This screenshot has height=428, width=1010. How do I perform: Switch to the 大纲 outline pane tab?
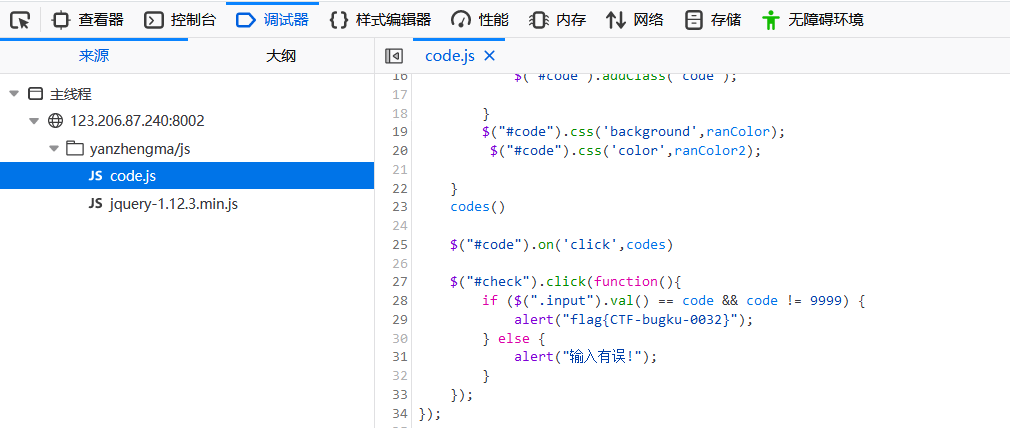(281, 56)
